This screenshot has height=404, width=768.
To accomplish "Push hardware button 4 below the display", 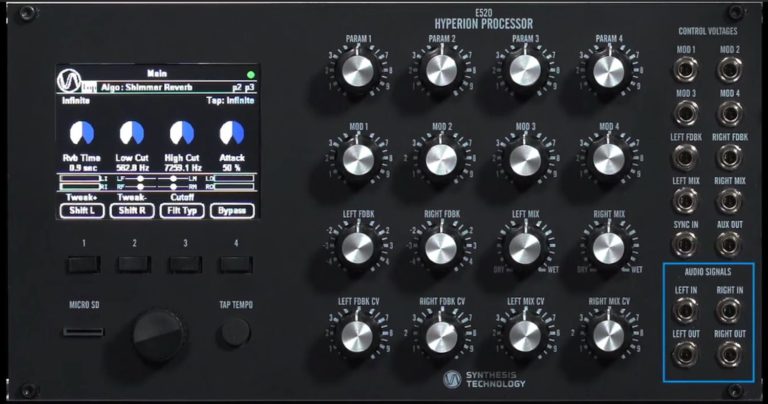I will (236, 265).
